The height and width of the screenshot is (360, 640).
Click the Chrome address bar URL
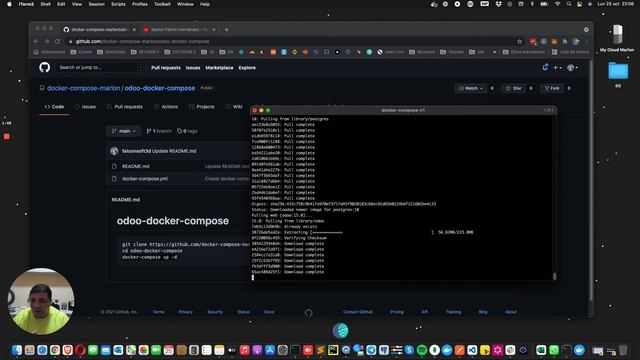click(x=142, y=41)
